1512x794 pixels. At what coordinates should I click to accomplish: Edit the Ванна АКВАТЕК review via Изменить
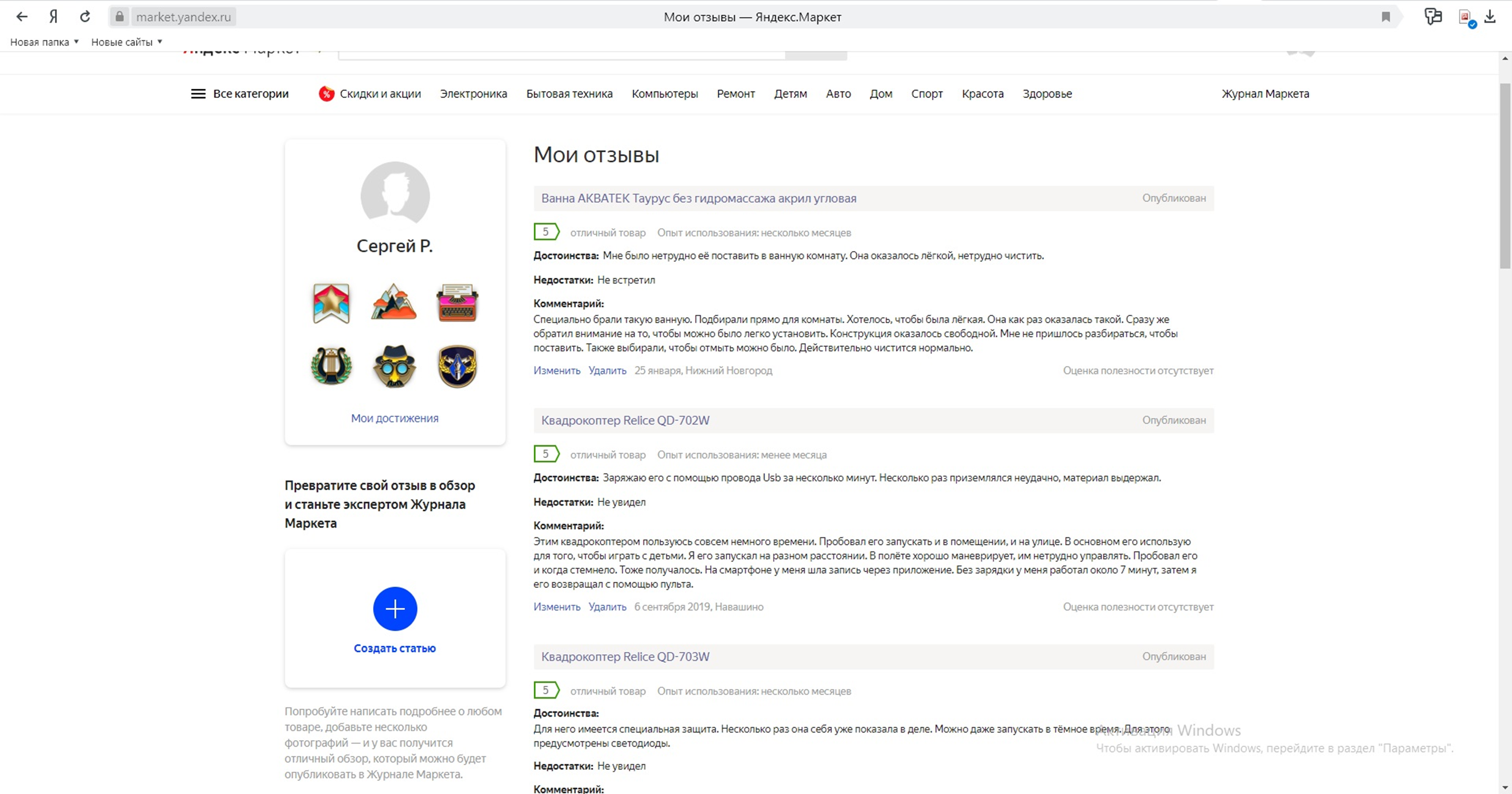coord(556,371)
